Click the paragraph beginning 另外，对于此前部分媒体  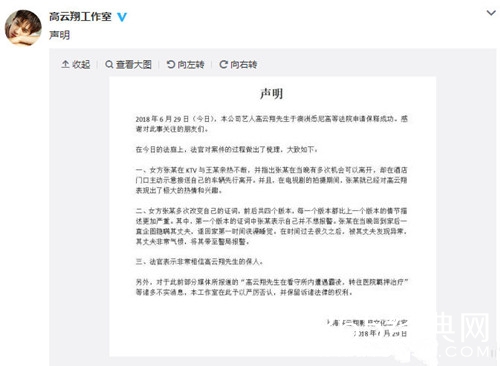pos(272,287)
